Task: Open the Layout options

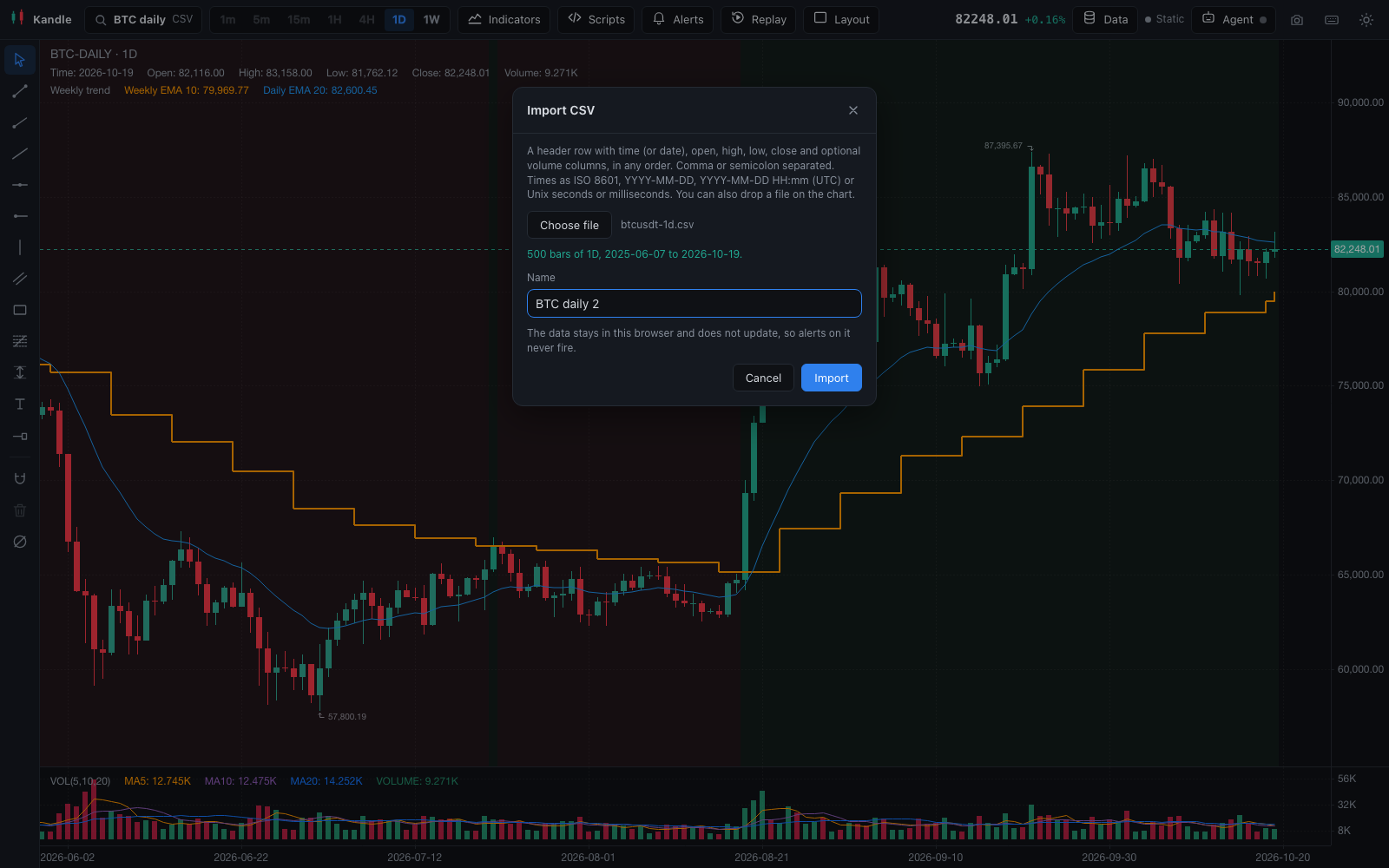Action: point(841,19)
